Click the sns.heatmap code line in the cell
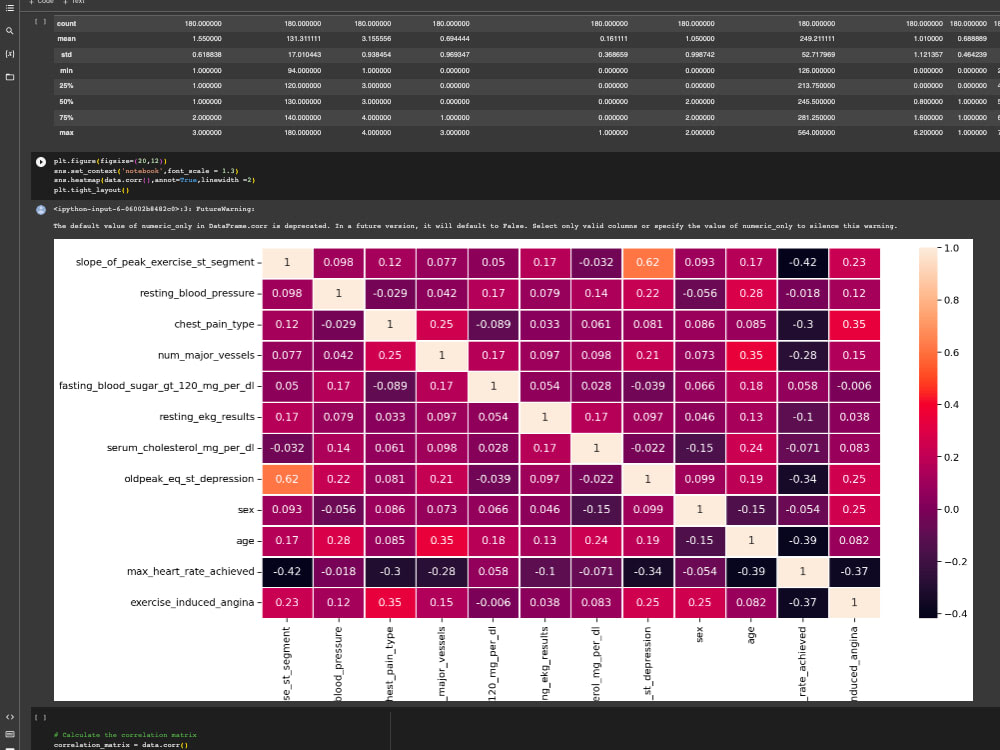1000x750 pixels. [154, 180]
